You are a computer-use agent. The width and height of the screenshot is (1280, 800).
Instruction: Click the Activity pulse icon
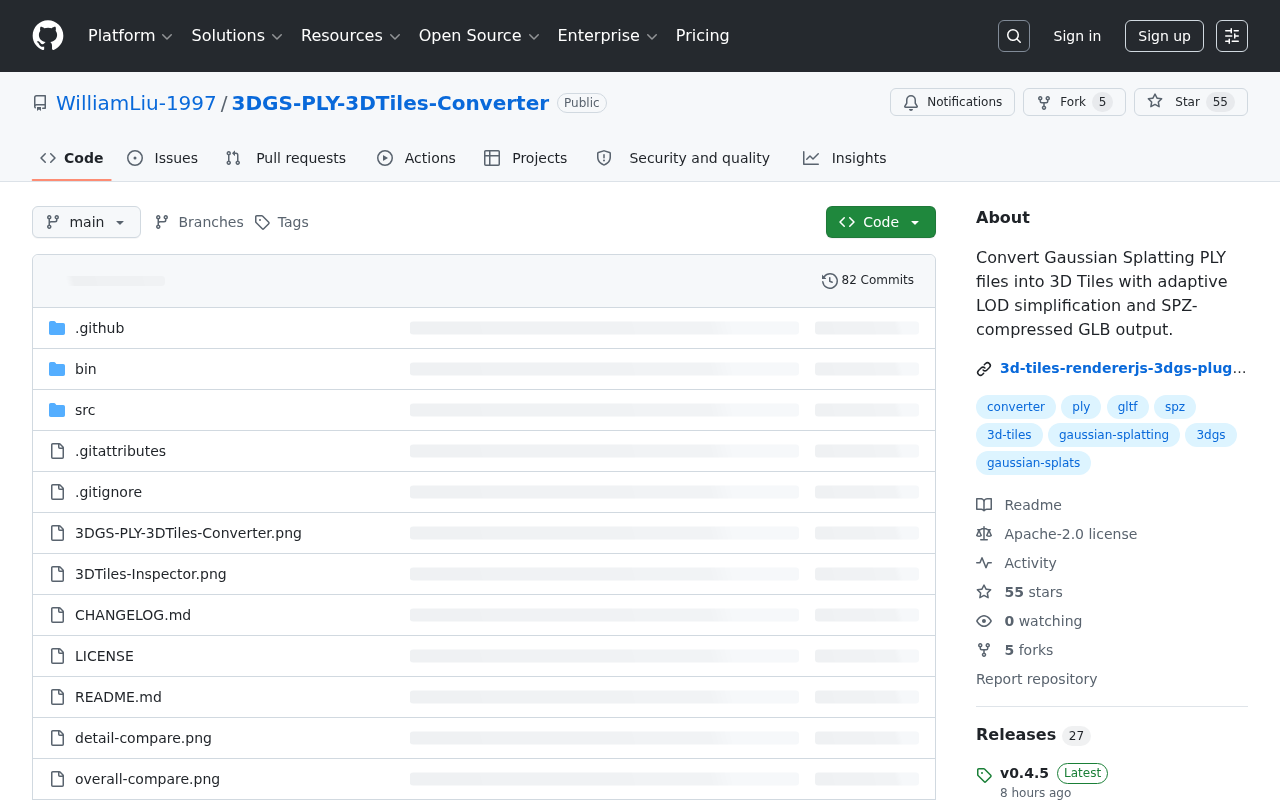984,563
